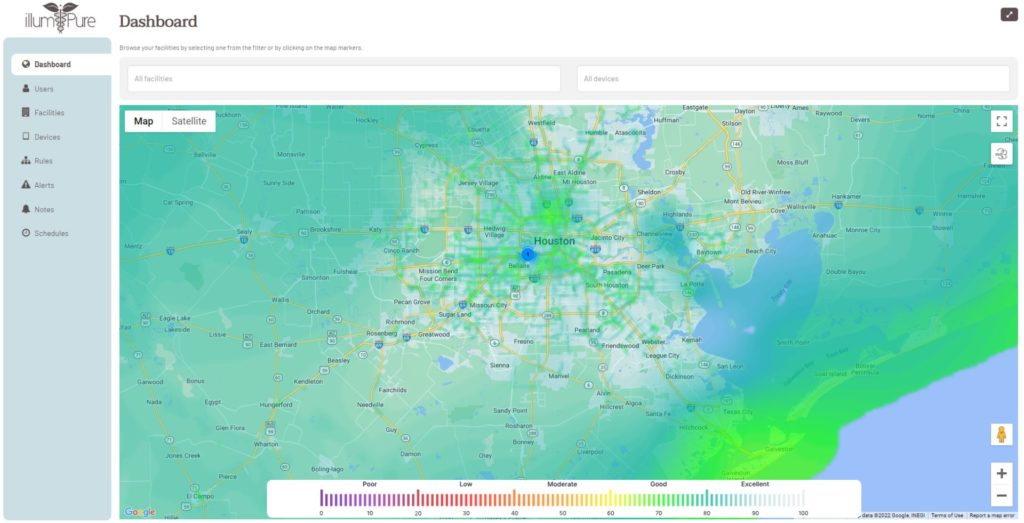Open the All facilities dropdown
The width and height of the screenshot is (1024, 523).
343,79
